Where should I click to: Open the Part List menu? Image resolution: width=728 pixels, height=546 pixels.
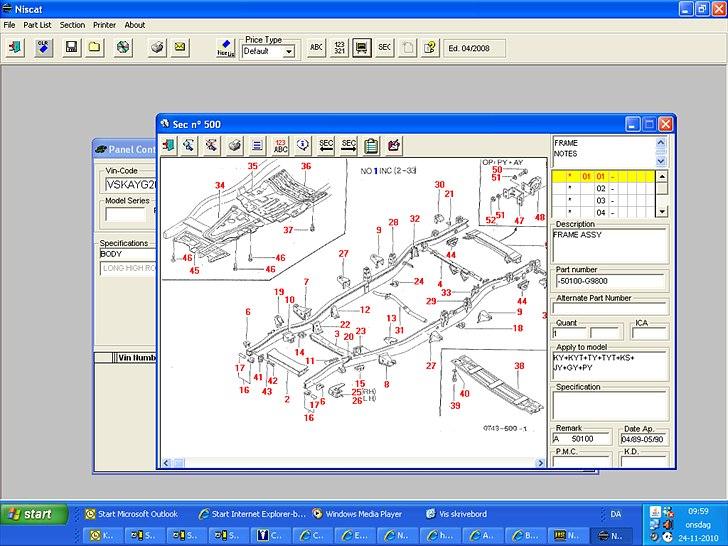tap(37, 25)
